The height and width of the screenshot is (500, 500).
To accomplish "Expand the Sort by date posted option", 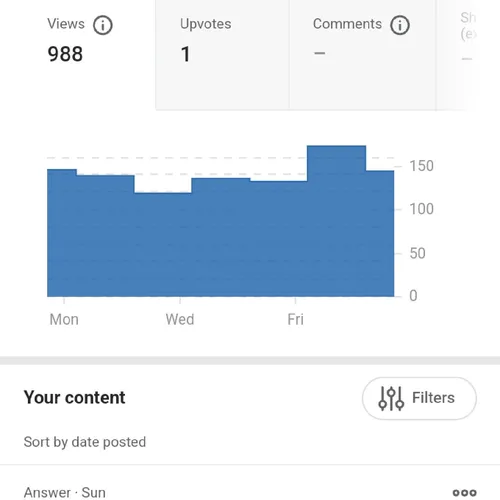I will coord(85,442).
